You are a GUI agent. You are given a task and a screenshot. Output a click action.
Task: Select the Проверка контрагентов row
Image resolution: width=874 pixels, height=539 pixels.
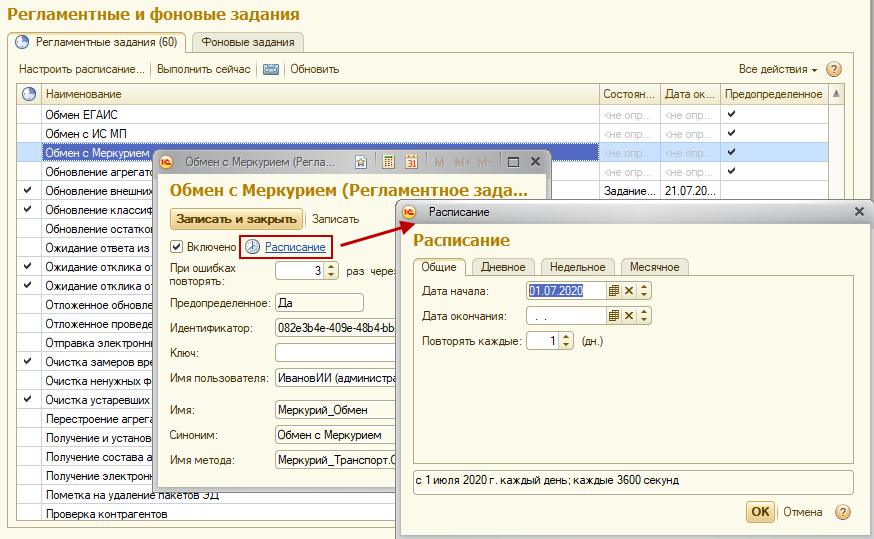point(206,514)
